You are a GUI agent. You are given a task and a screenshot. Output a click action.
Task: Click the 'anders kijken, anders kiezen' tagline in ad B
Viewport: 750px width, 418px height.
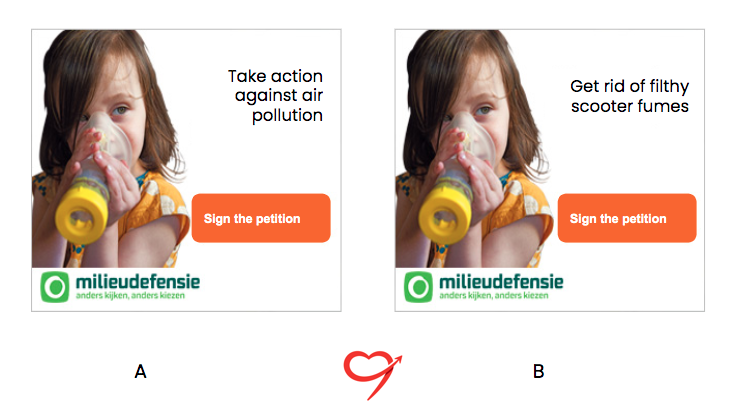coord(495,297)
